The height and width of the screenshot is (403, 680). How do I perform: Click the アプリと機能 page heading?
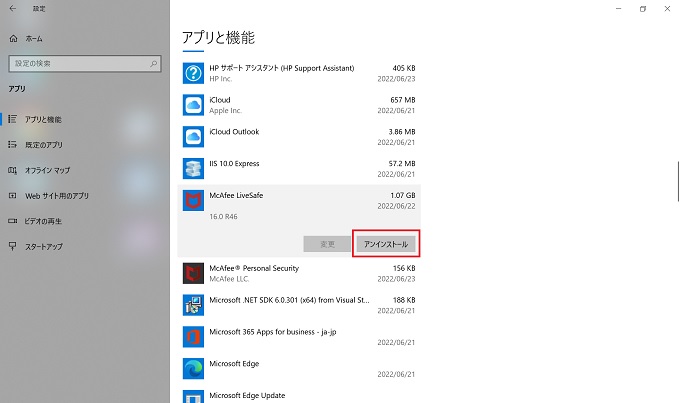(x=218, y=37)
